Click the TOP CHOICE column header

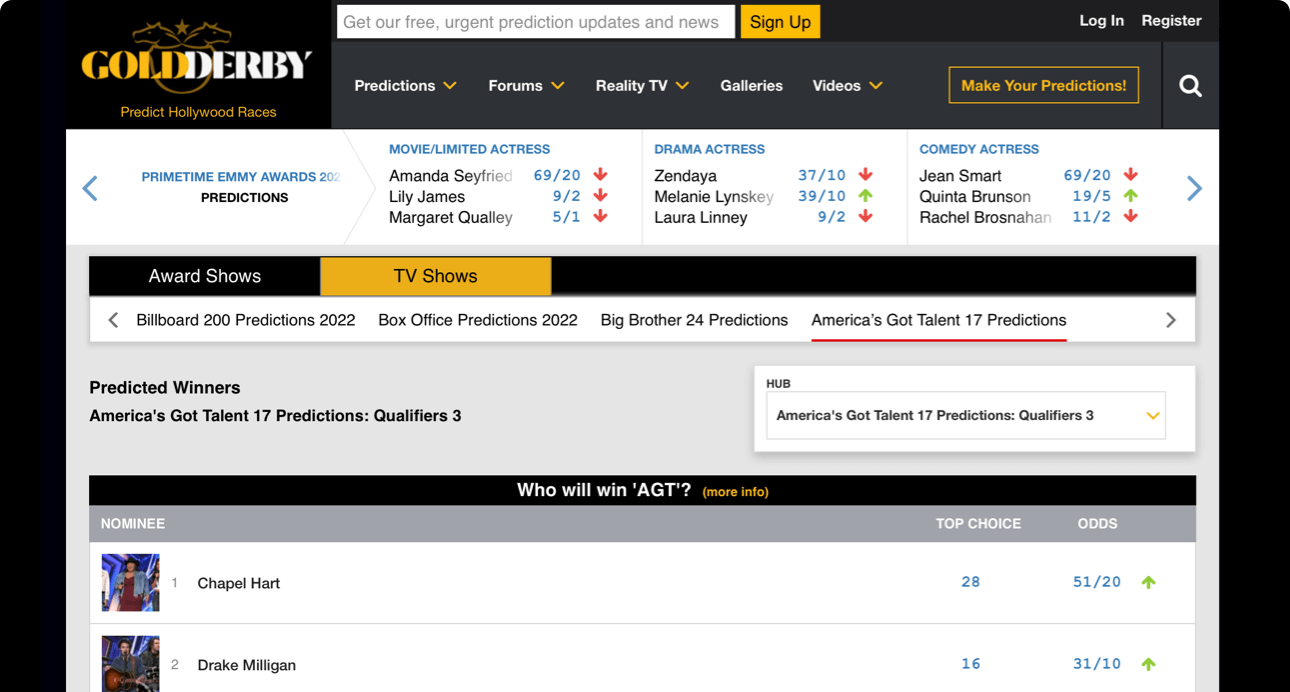(x=978, y=524)
